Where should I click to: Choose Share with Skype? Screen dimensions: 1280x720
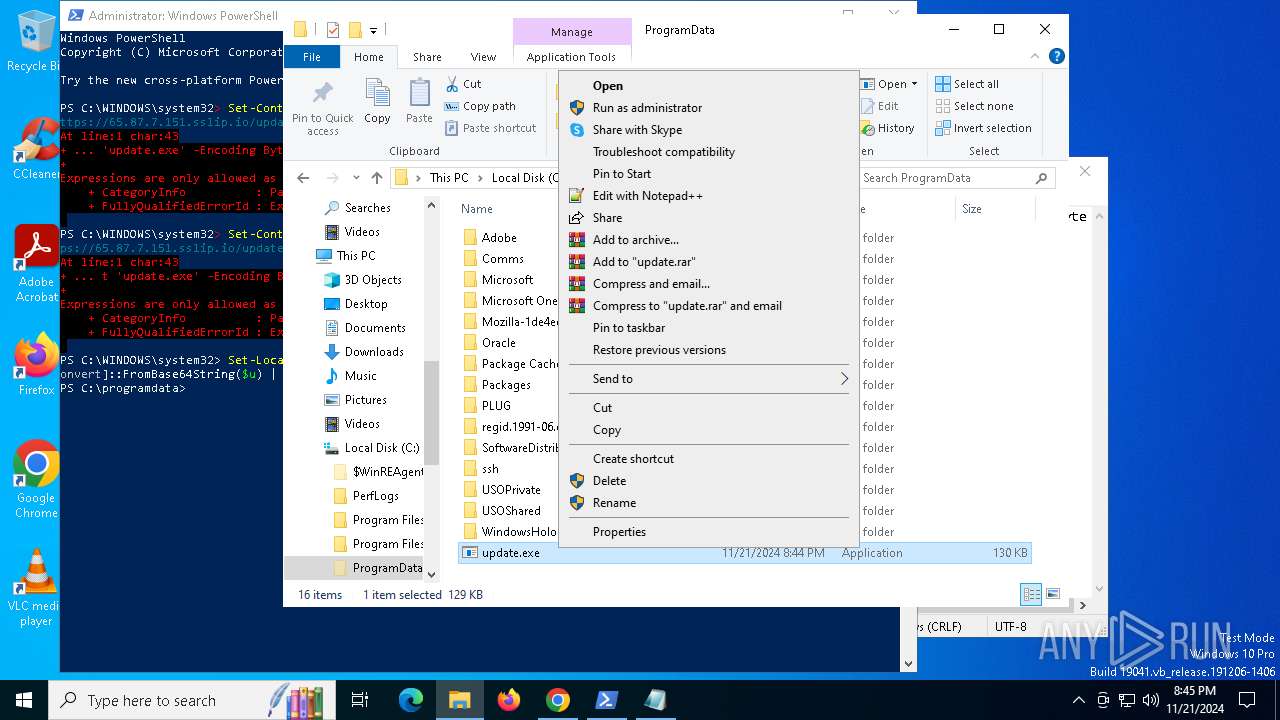pyautogui.click(x=708, y=130)
